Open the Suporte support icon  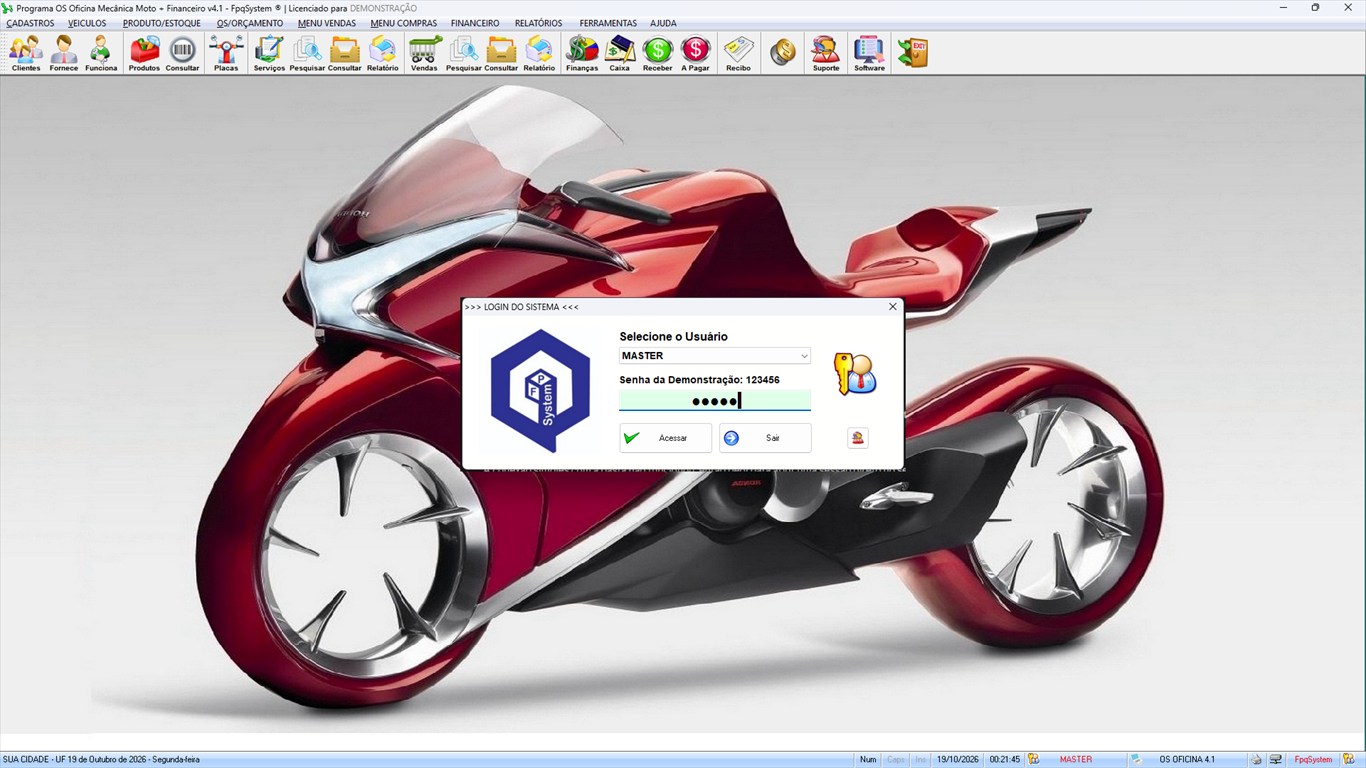coord(826,53)
